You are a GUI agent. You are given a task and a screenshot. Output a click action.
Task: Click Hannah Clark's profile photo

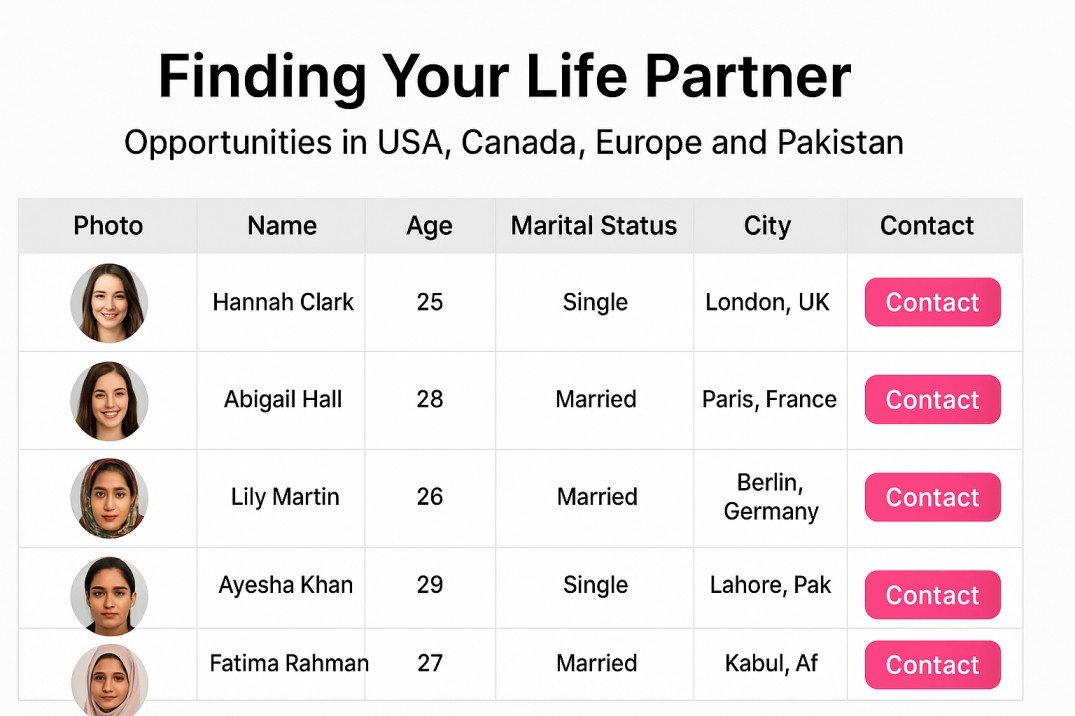click(108, 302)
